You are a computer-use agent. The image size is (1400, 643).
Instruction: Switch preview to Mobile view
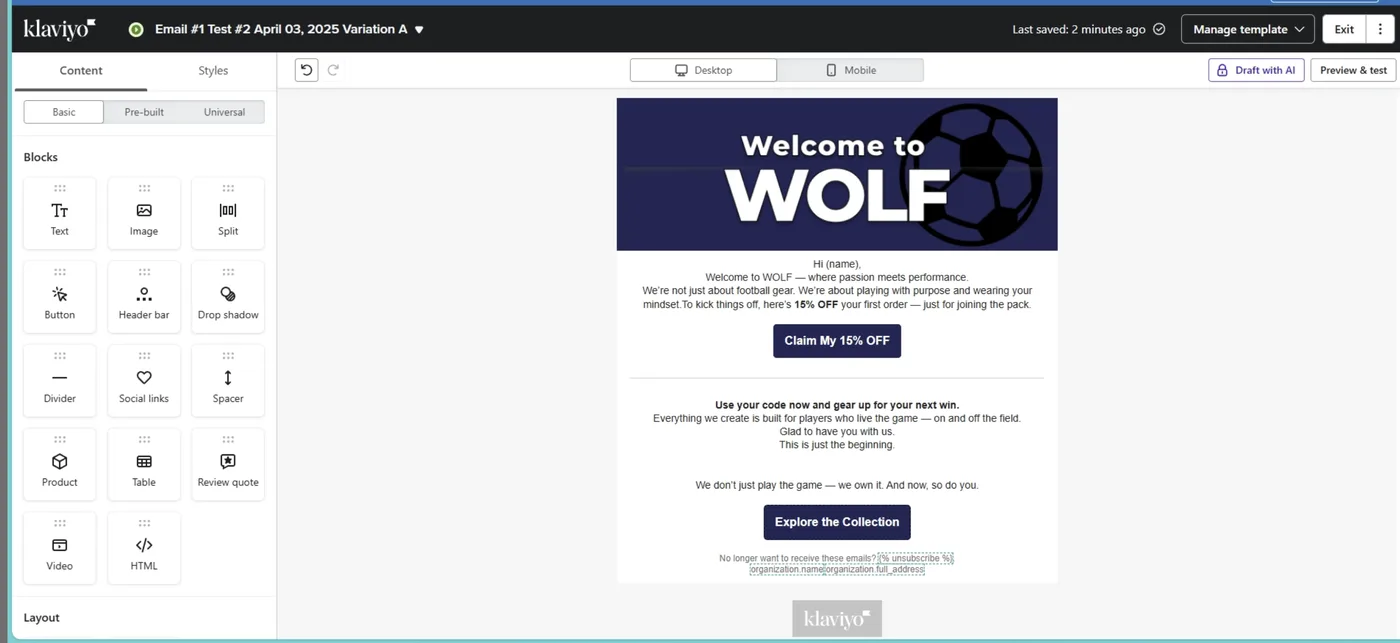(850, 70)
